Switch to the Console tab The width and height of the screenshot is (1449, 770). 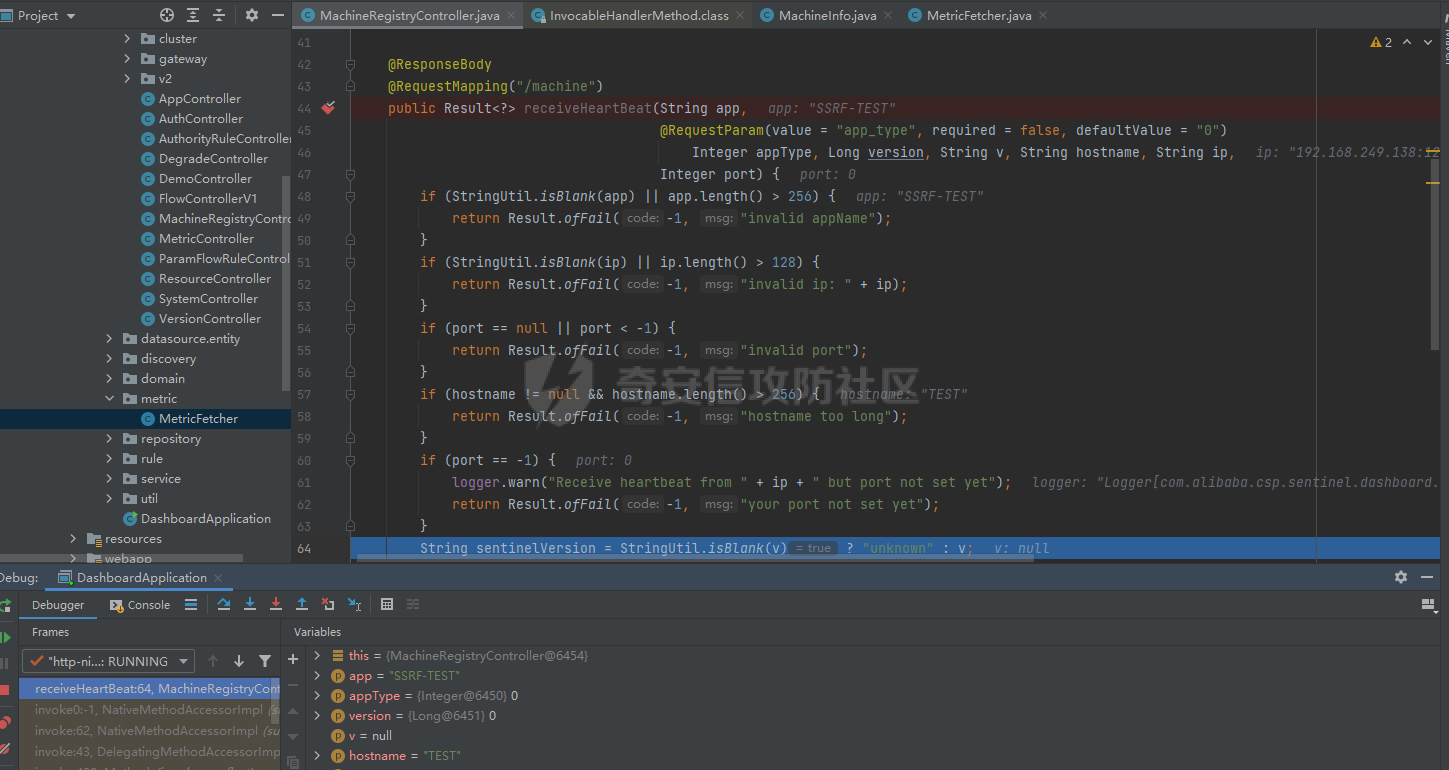139,605
